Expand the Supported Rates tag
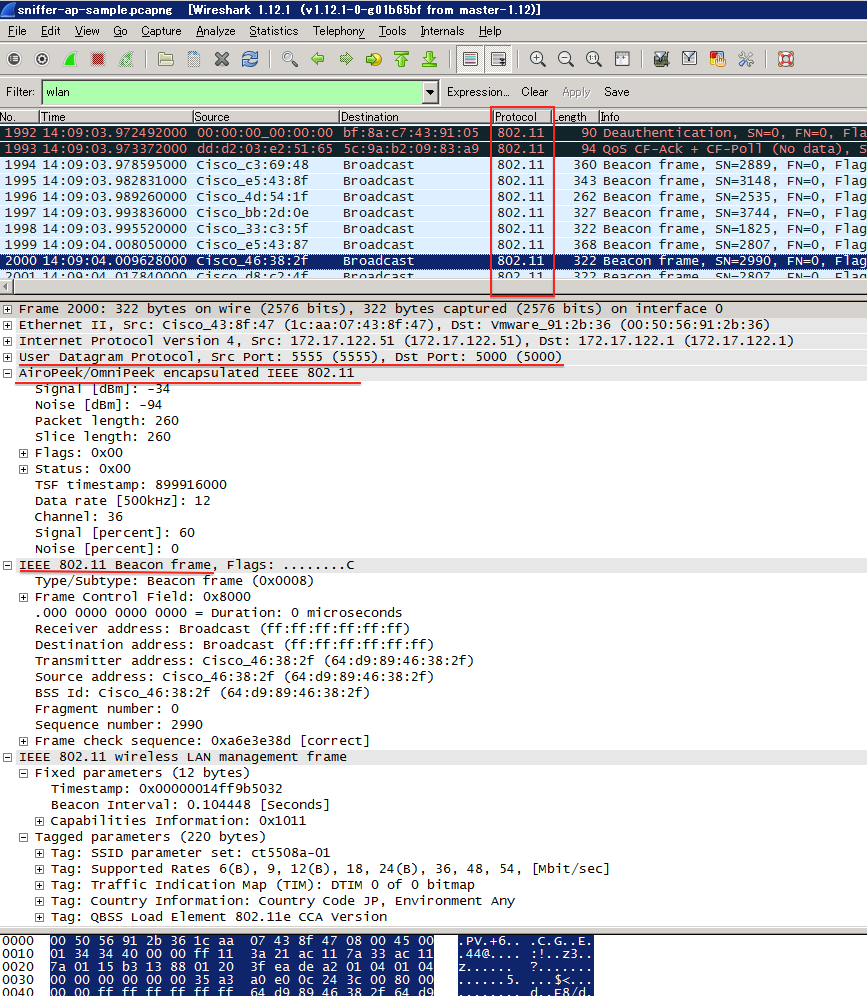 [x=39, y=869]
